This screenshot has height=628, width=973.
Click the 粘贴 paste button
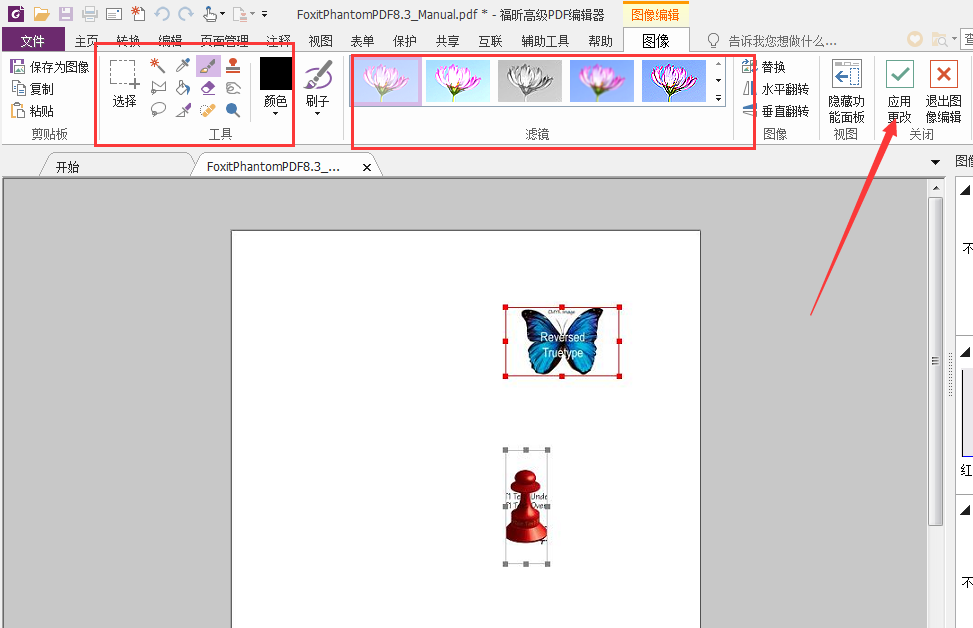(34, 111)
